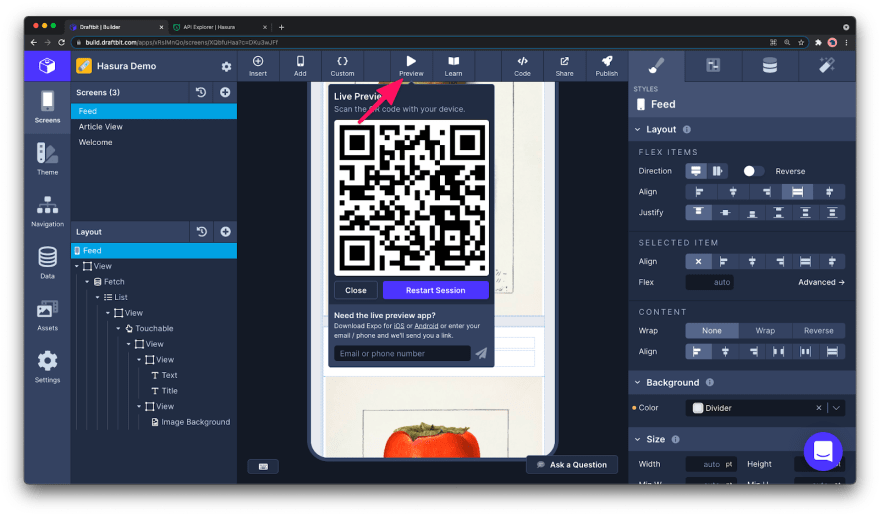Screen dimensions: 880x516
Task: Set flex direction to column
Action: [696, 171]
